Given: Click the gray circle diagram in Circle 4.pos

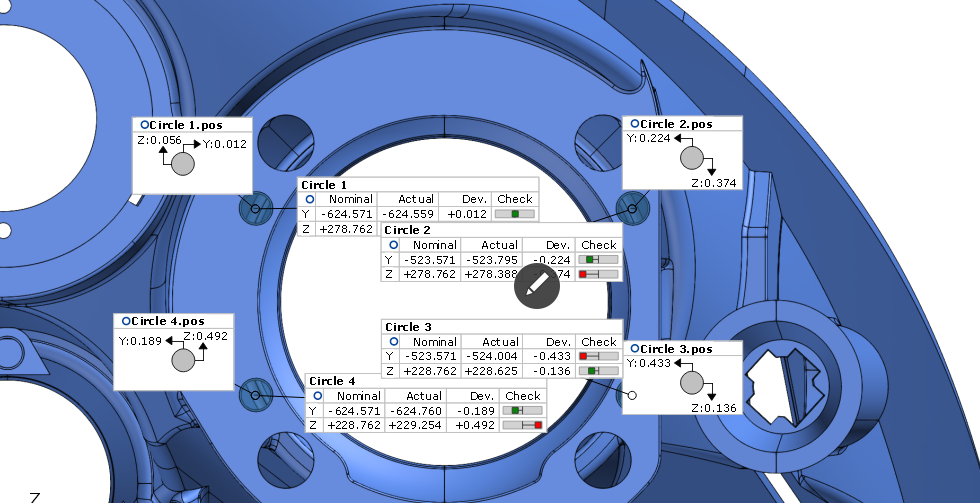Looking at the screenshot, I should (x=182, y=361).
